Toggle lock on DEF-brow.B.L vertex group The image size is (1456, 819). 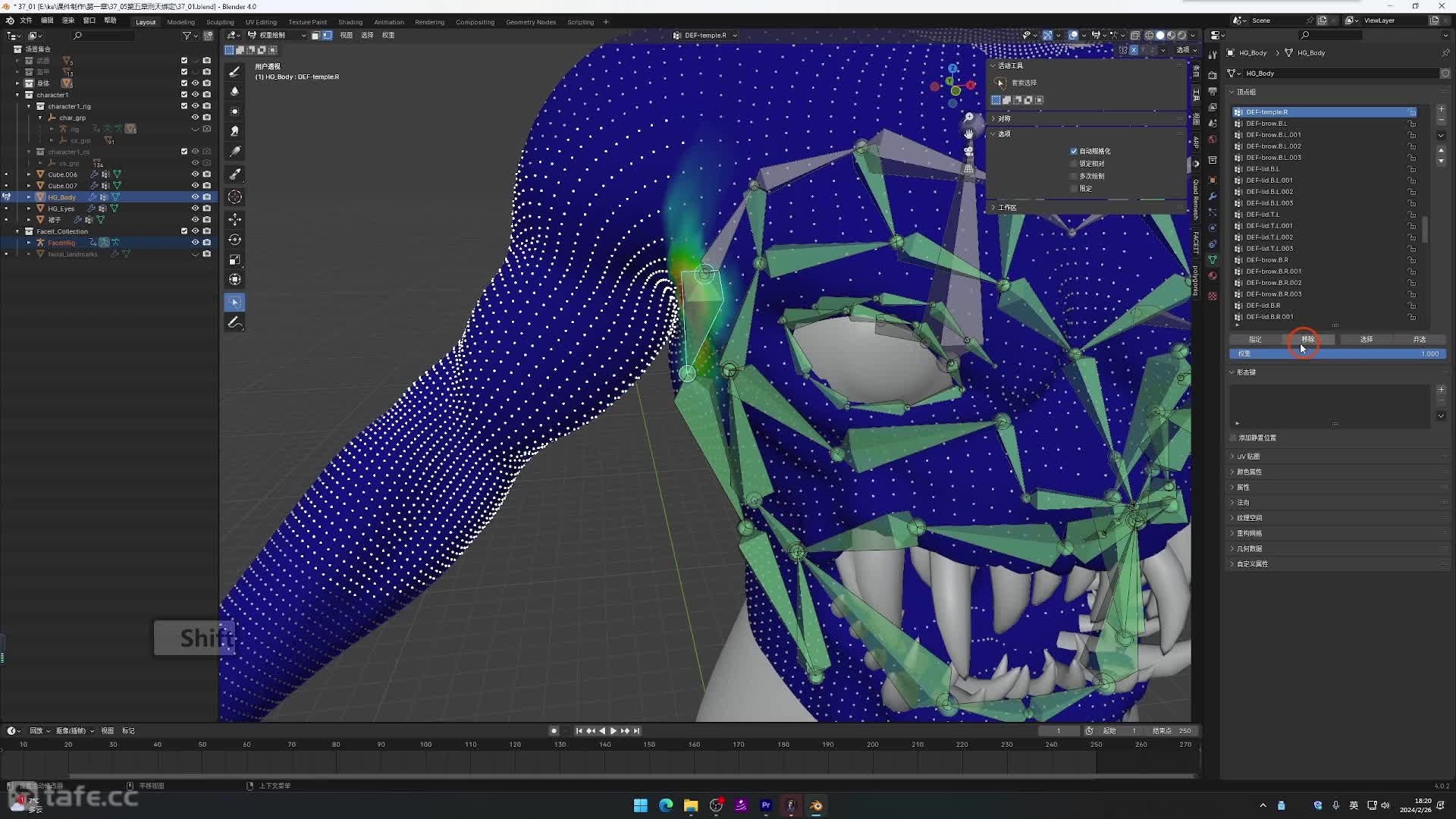1412,124
